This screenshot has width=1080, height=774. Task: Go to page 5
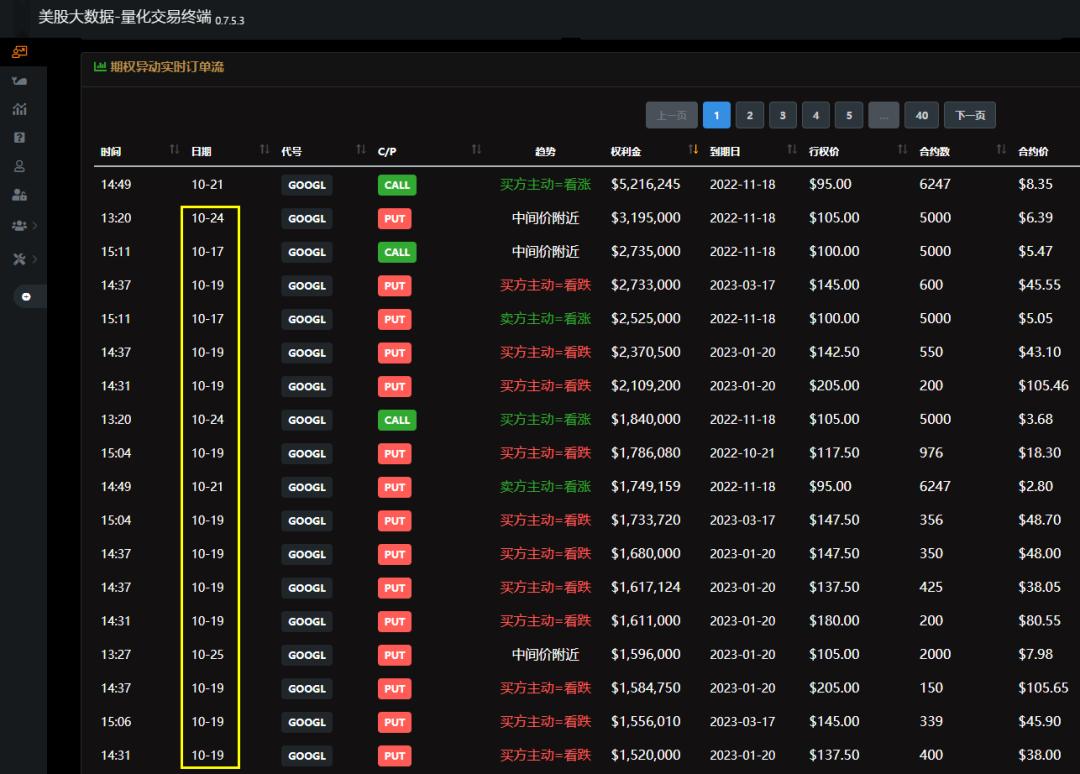(x=849, y=115)
